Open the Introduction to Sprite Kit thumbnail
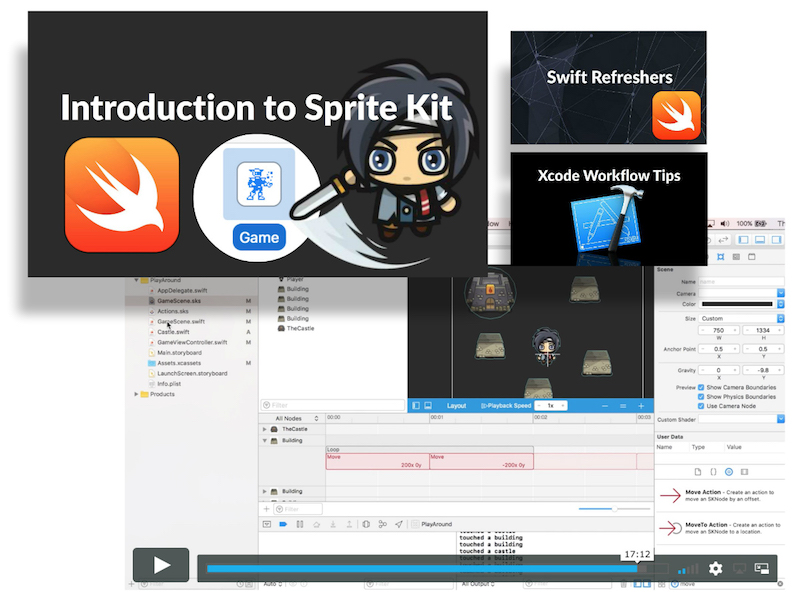Viewport: 800px width, 595px height. pyautogui.click(x=258, y=144)
